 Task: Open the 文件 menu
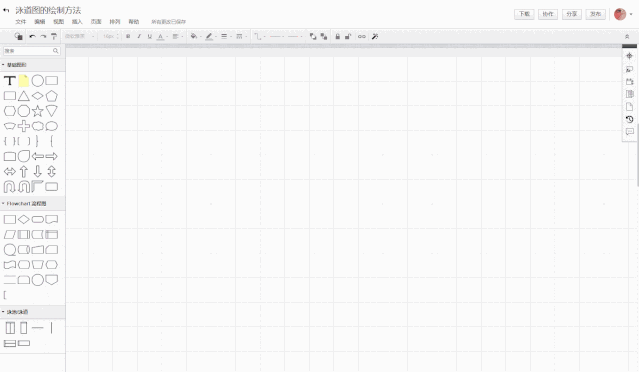pyautogui.click(x=20, y=22)
